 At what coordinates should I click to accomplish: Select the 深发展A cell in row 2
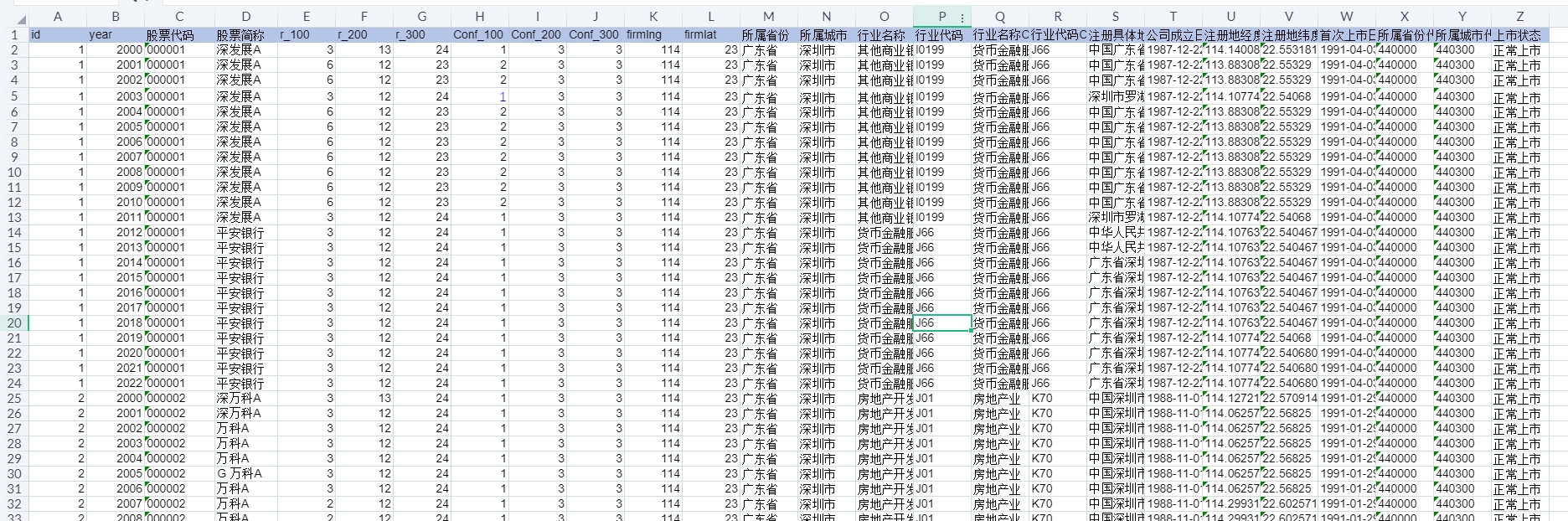tap(245, 50)
